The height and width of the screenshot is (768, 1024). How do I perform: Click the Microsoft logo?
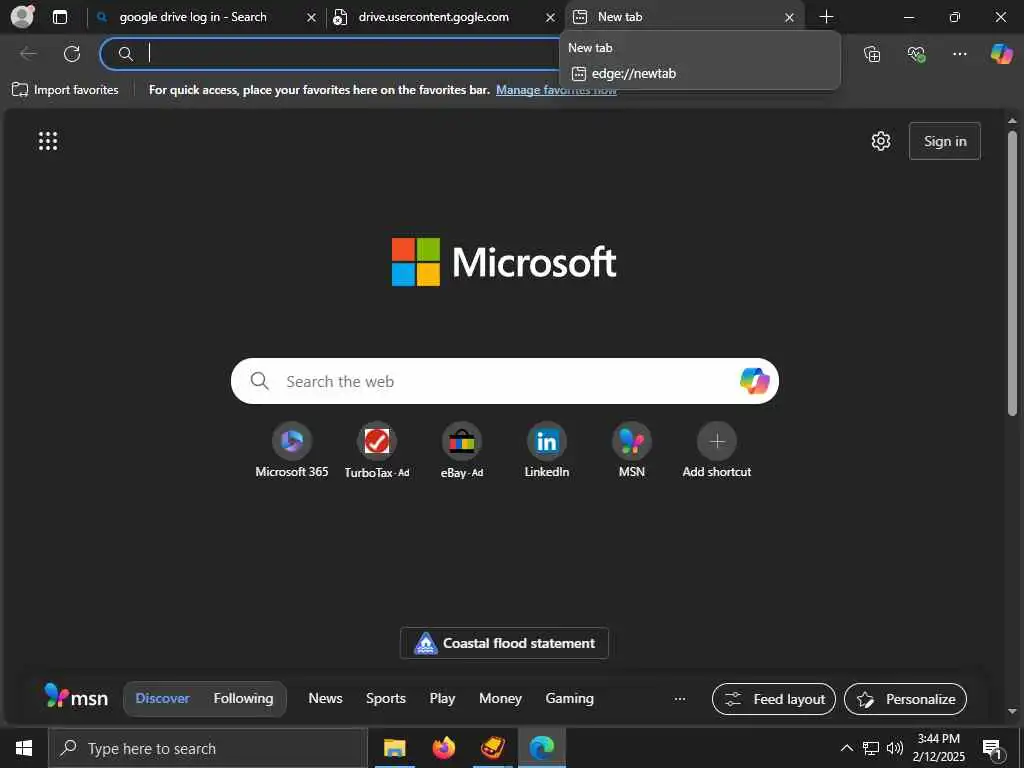point(504,262)
